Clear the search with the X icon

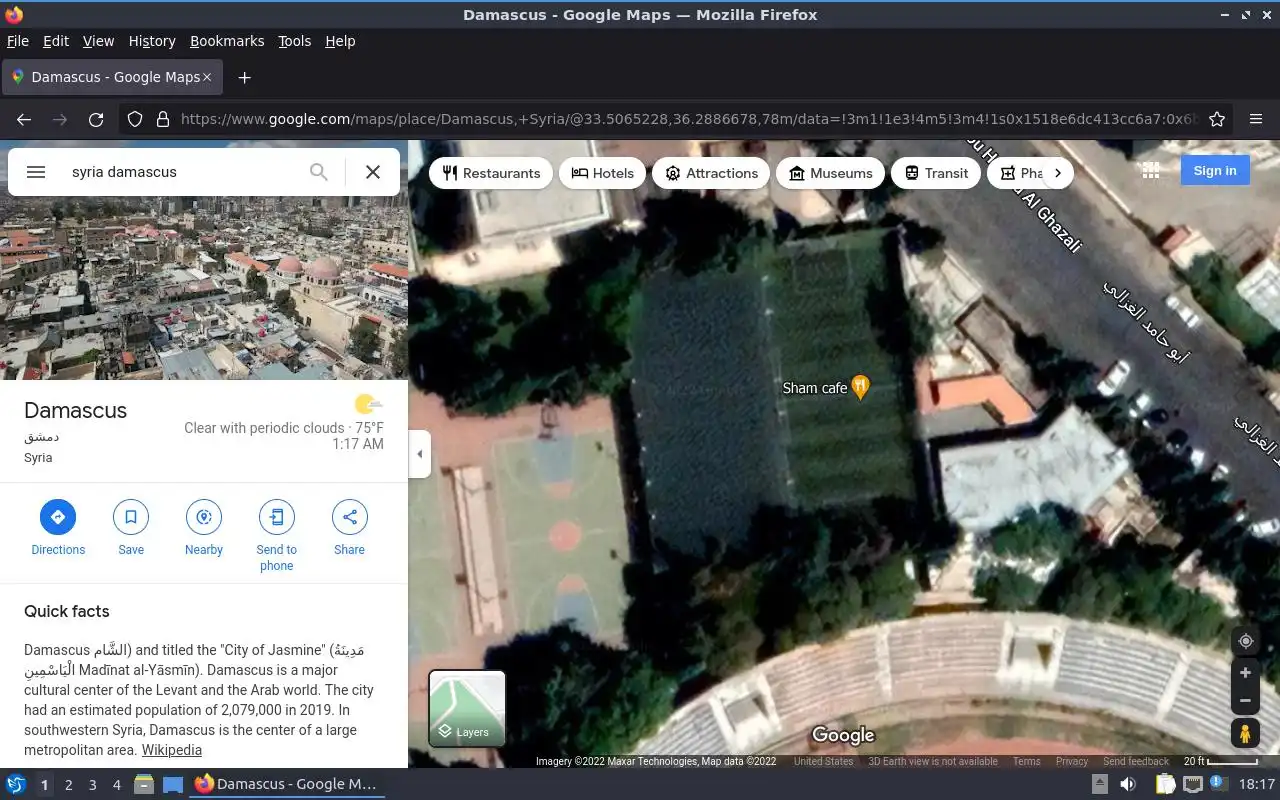pos(373,172)
